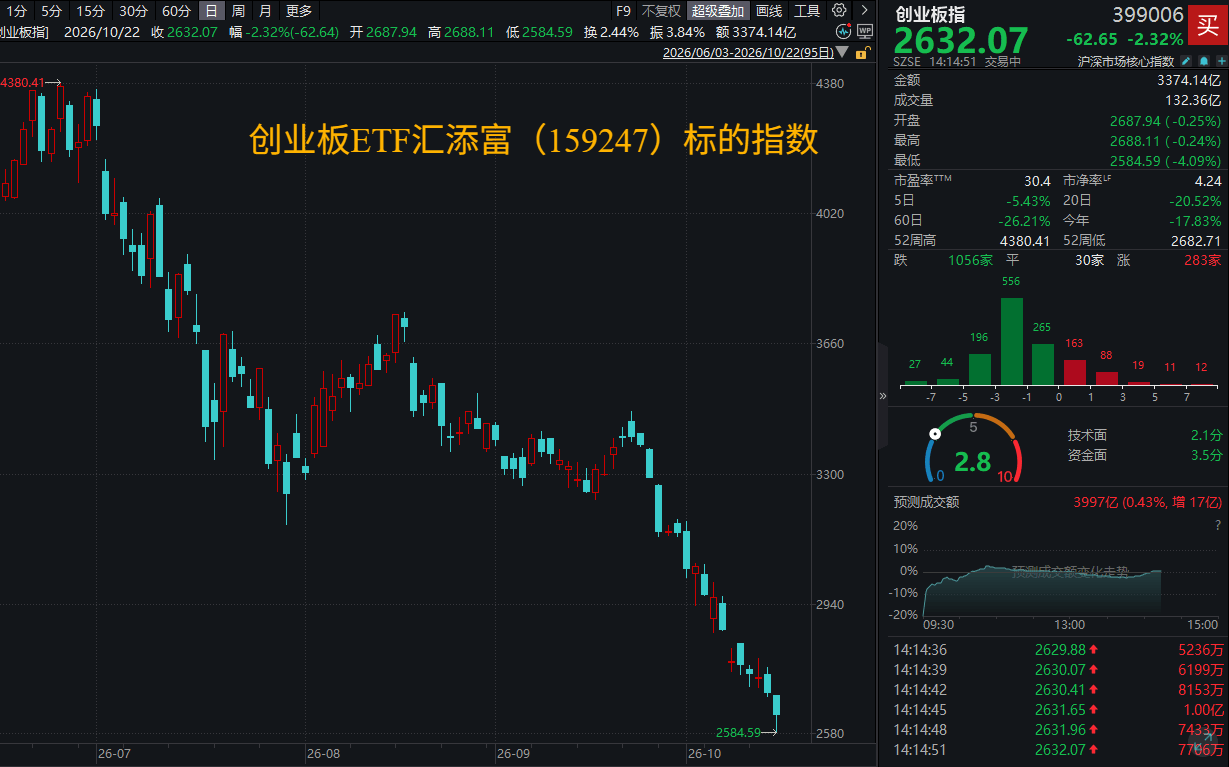Click the question mark help icon

point(1217,525)
